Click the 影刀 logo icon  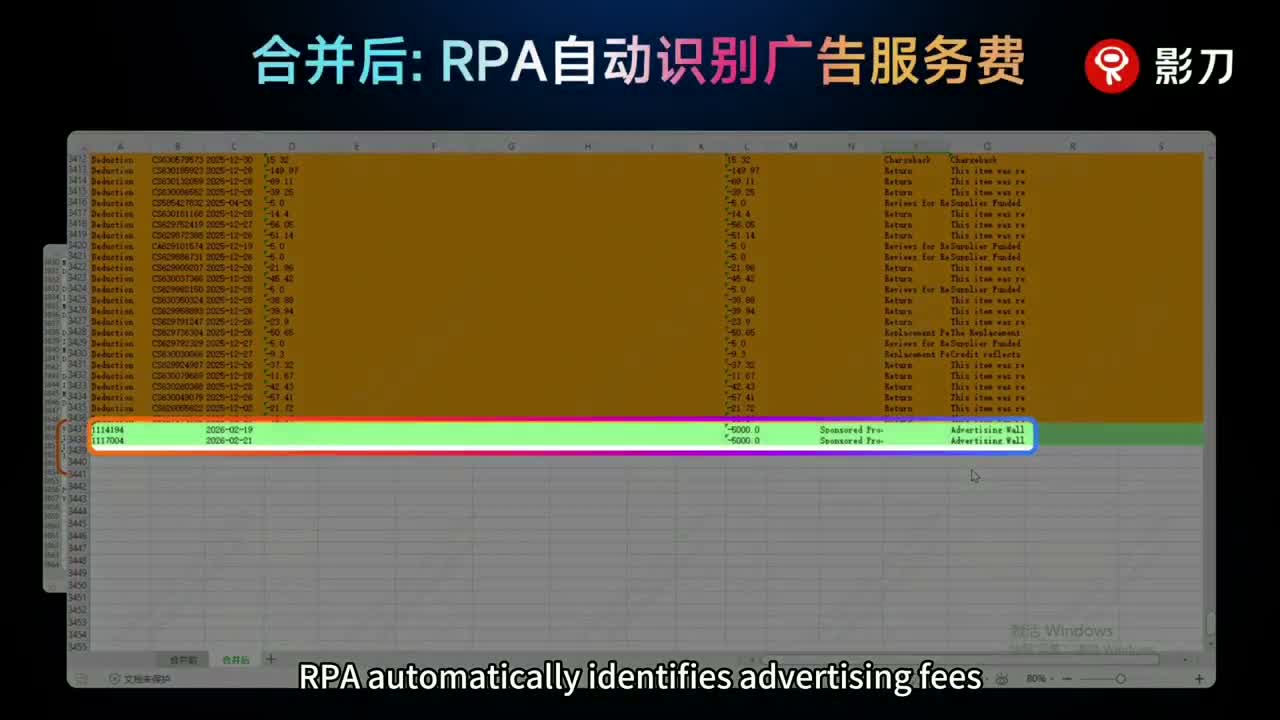[1112, 66]
